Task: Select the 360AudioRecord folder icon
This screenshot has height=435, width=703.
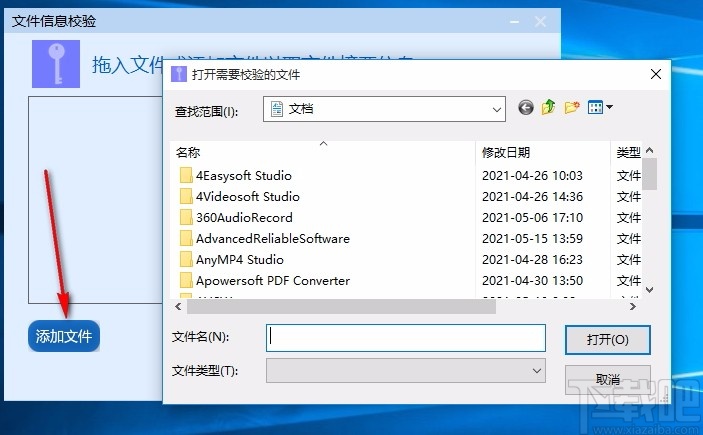Action: 186,218
